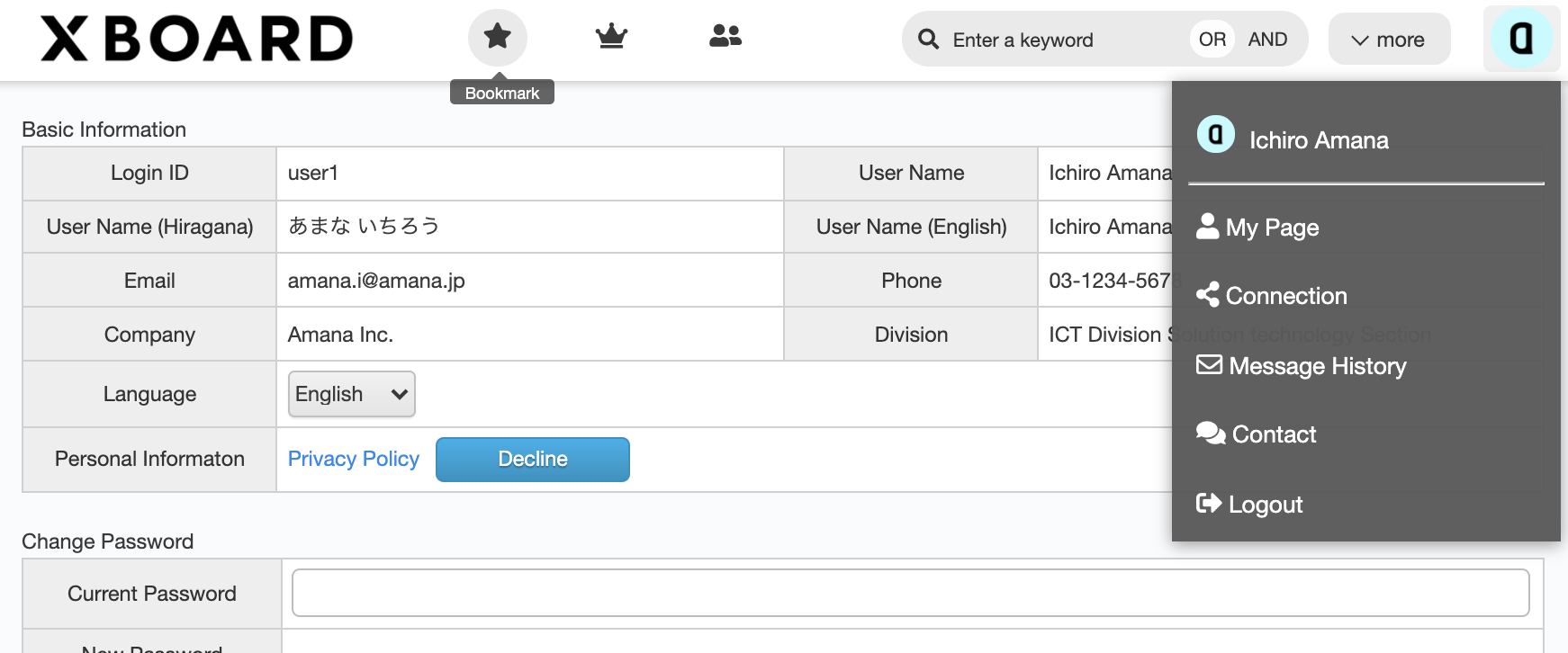Open the Language dropdown set to English
Viewport: 1568px width, 653px height.
tap(352, 394)
